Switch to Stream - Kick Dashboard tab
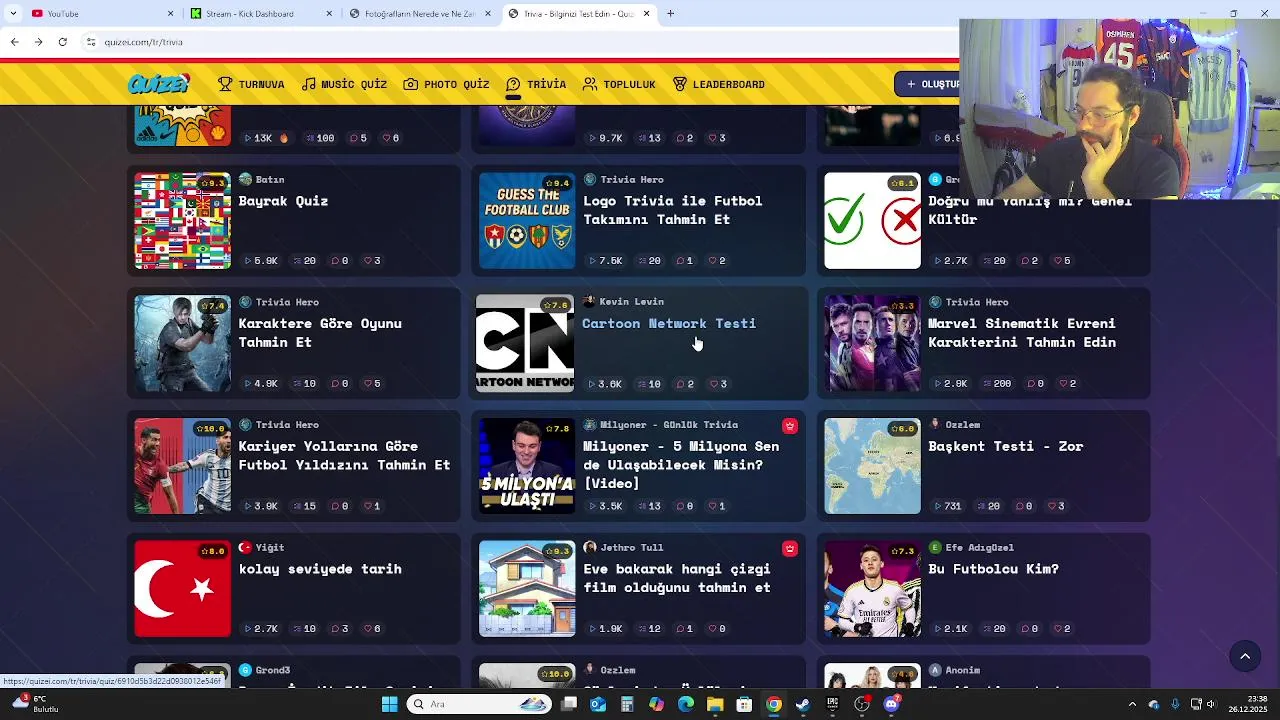 pyautogui.click(x=262, y=14)
